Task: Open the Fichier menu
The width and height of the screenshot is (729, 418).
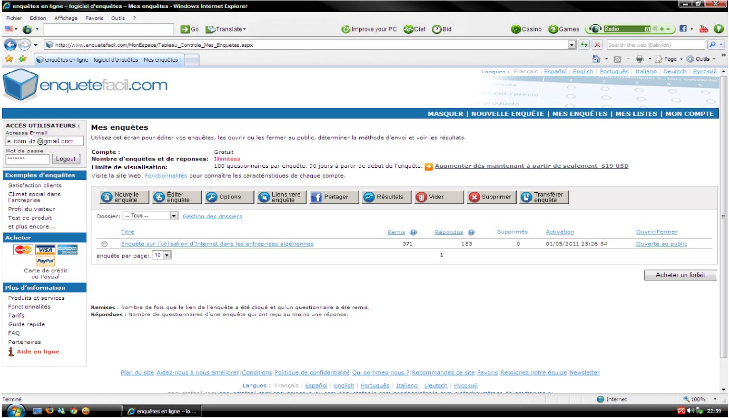Action: pos(14,18)
